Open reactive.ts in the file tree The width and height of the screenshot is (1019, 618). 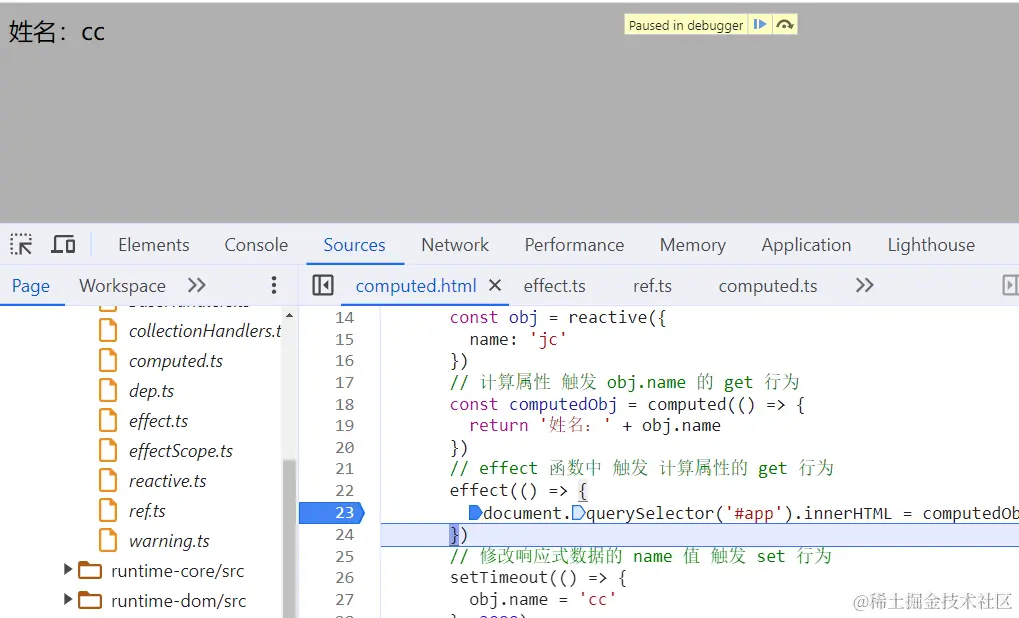coord(167,481)
